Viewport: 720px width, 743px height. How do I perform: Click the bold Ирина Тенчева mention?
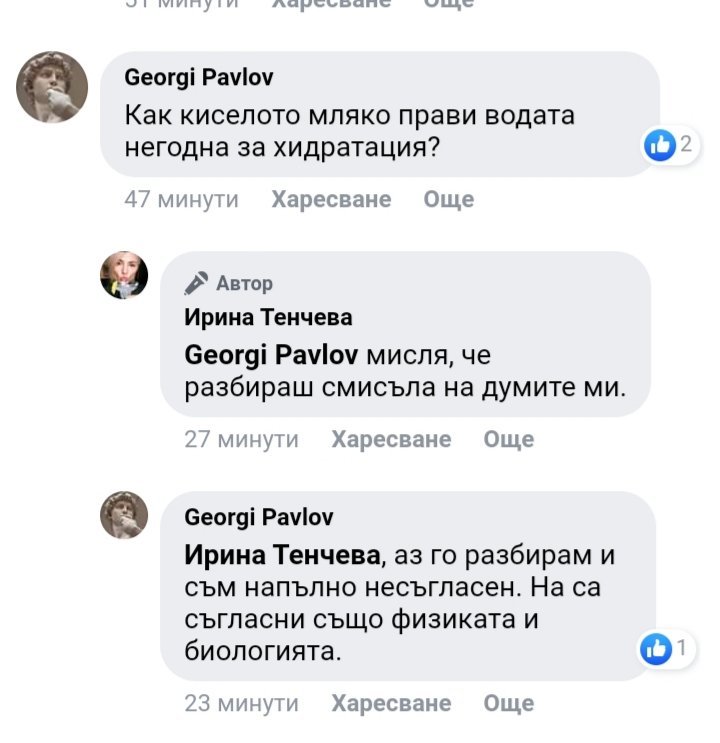[x=283, y=554]
